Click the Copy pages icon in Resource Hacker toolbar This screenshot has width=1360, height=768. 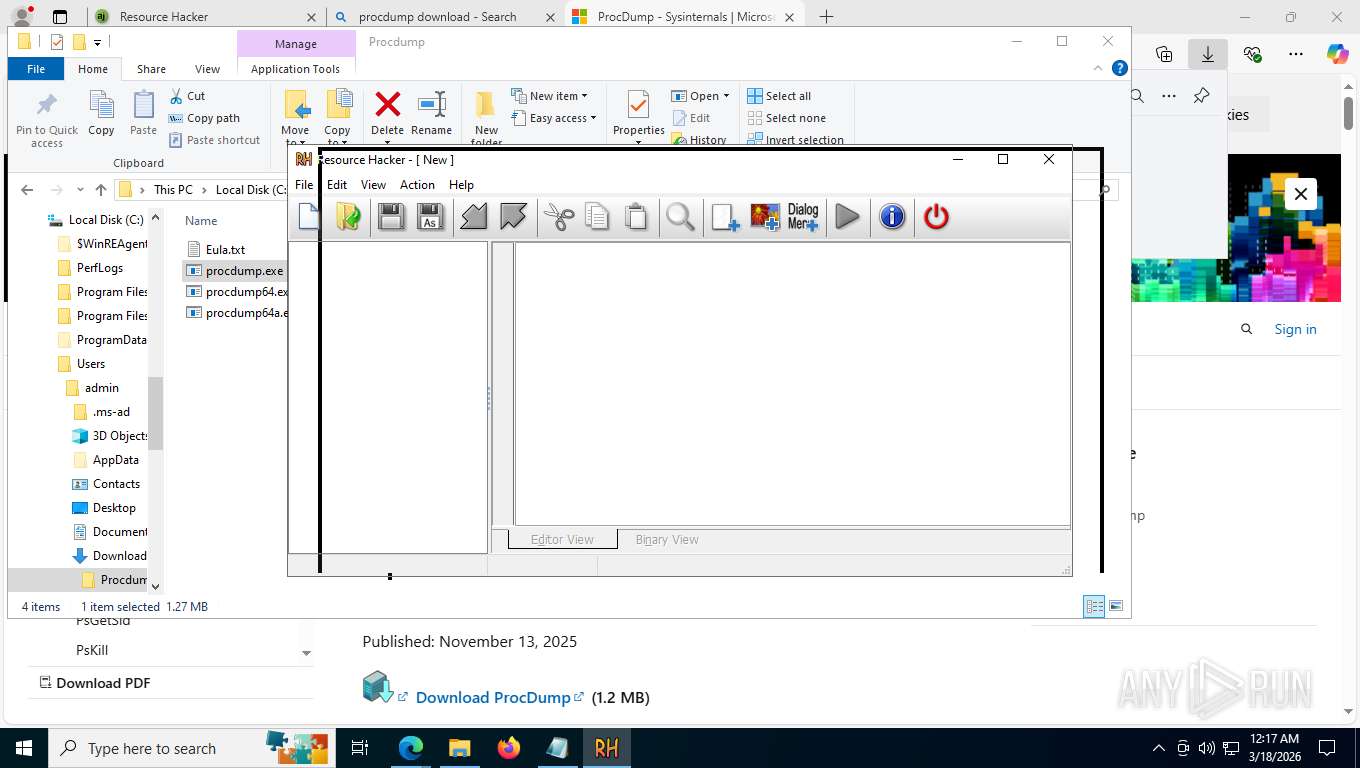597,217
